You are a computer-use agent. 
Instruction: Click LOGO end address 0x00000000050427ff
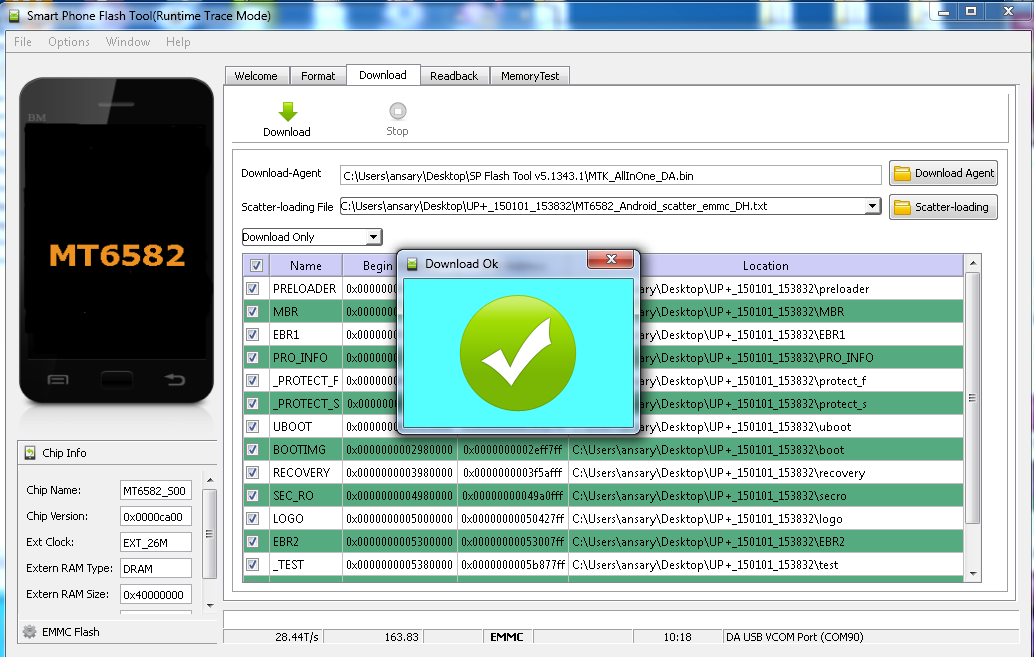(x=512, y=519)
